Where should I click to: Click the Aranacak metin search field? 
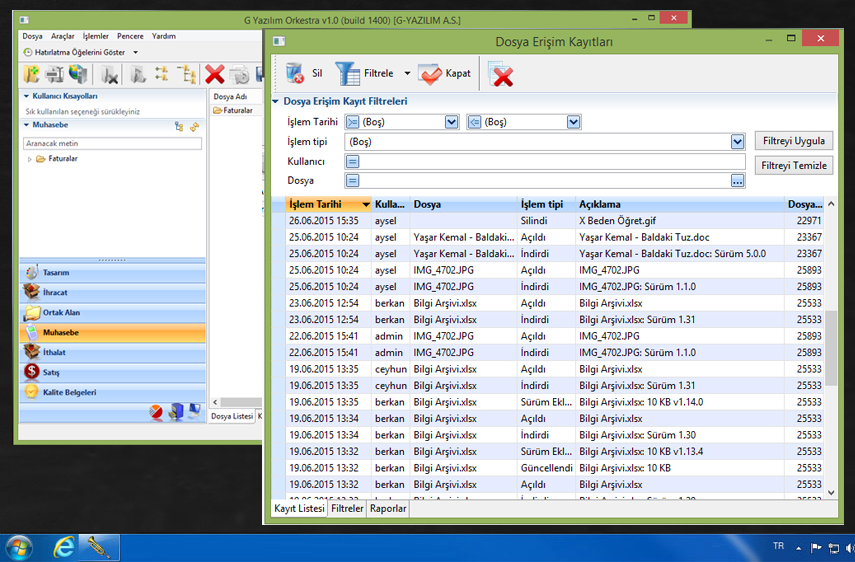pos(112,144)
